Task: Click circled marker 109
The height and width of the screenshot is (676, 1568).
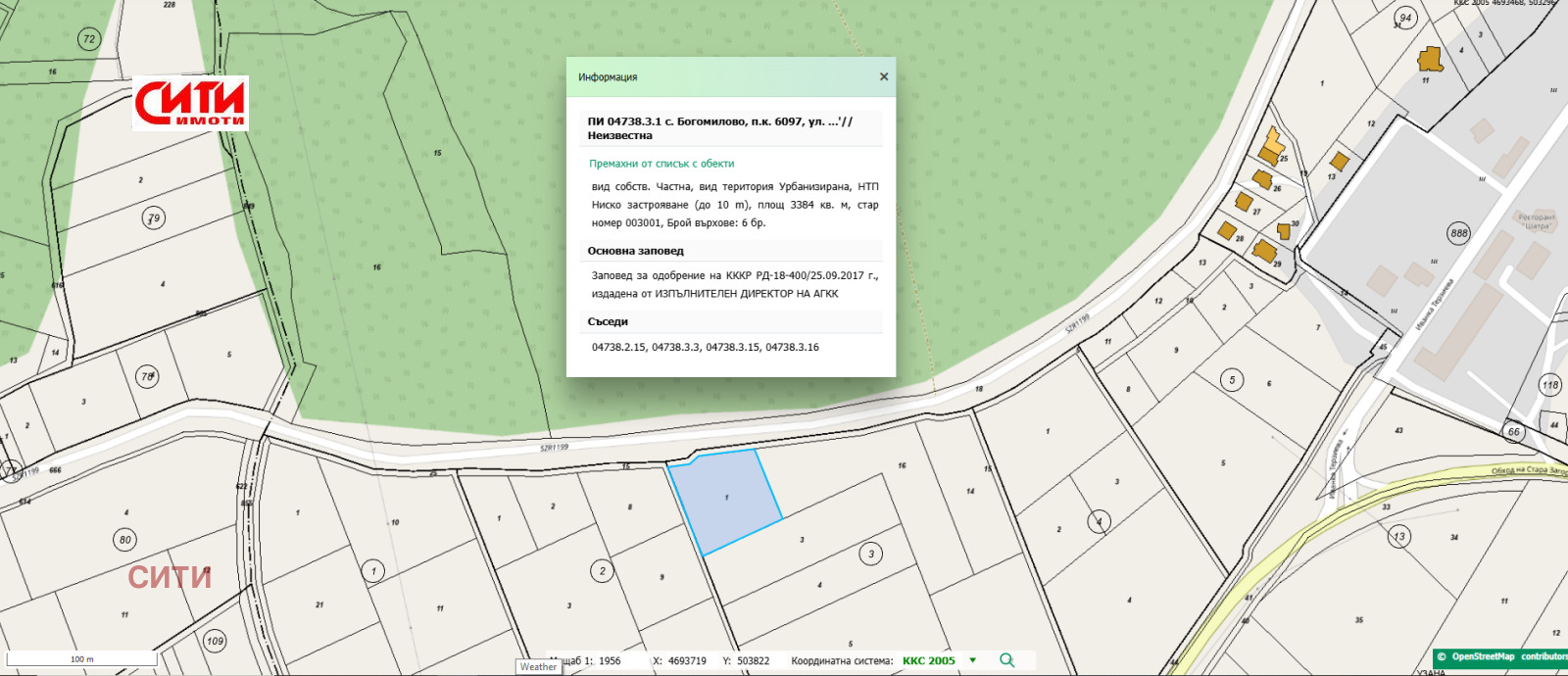Action: tap(215, 642)
